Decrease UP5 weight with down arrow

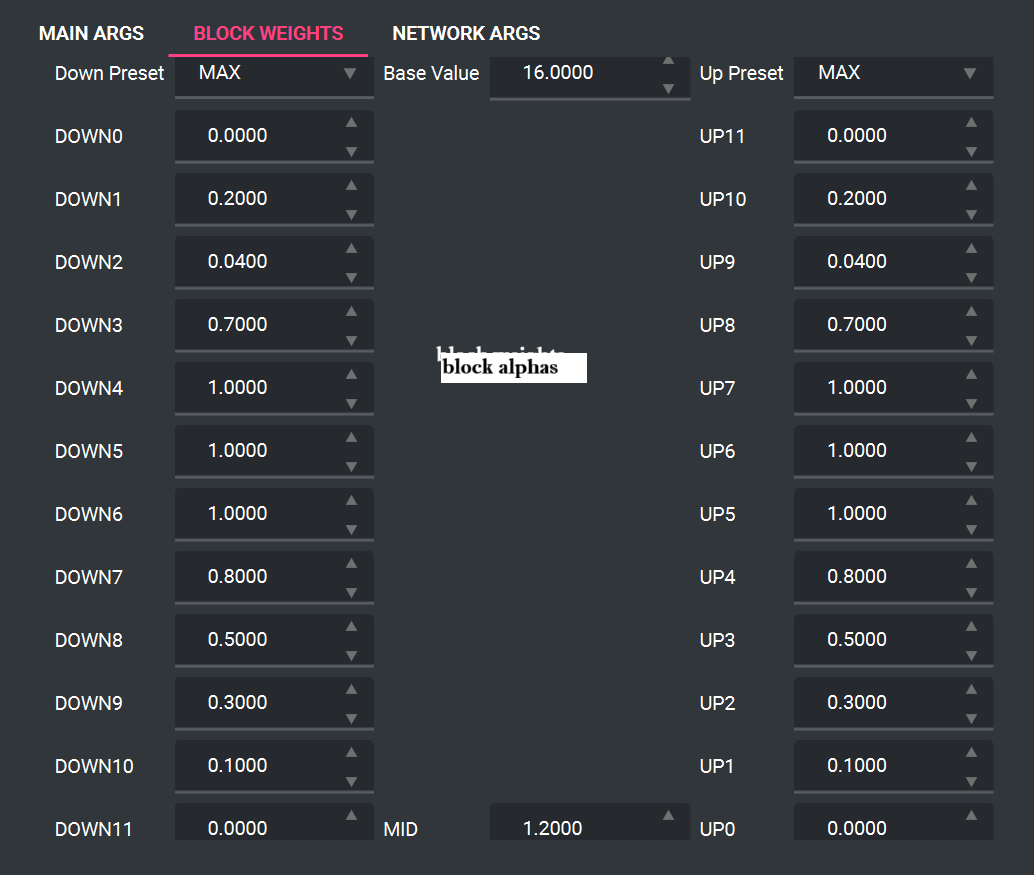click(970, 530)
